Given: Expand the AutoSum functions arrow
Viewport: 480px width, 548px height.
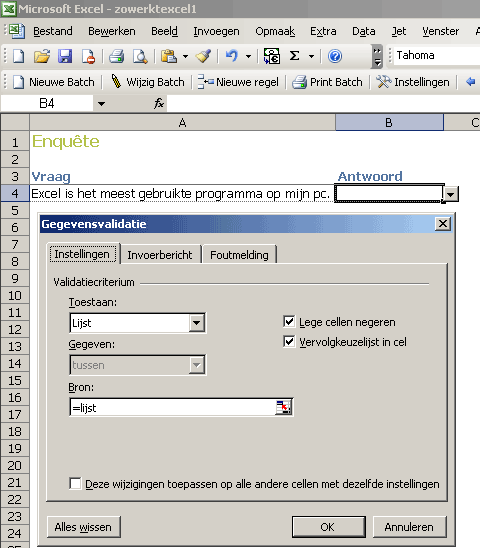Looking at the screenshot, I should (x=311, y=56).
